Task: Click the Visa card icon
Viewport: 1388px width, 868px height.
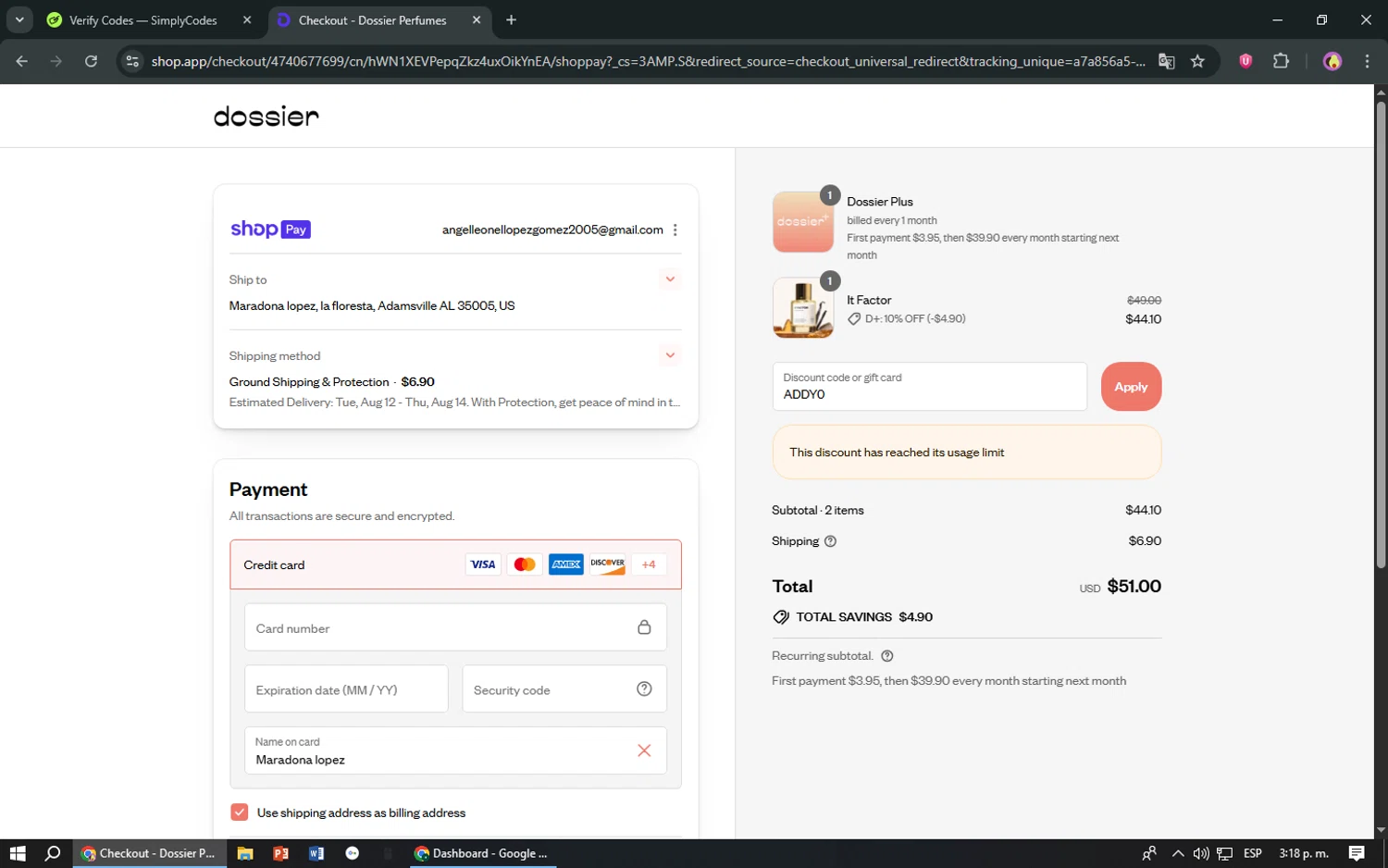Action: pos(483,564)
